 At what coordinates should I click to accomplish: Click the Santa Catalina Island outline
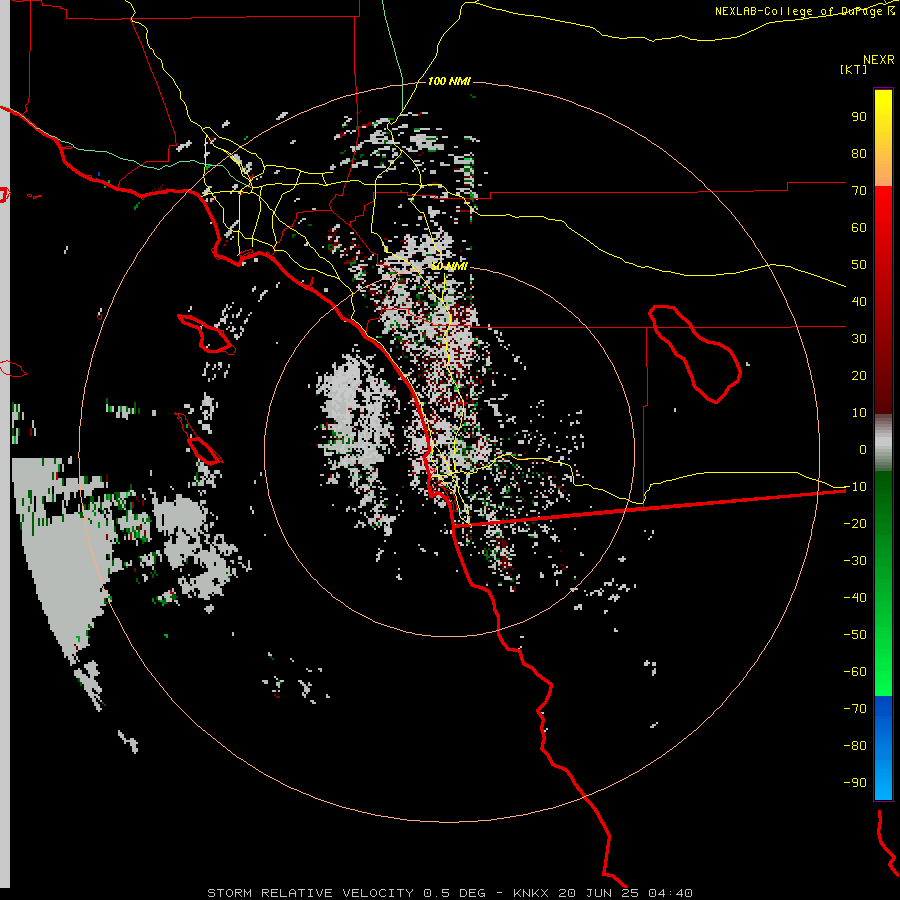click(x=205, y=333)
